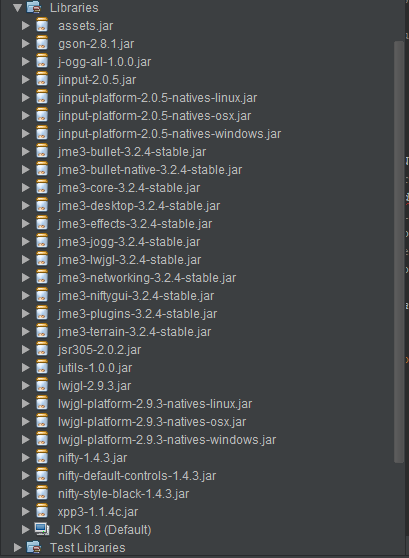Click the Test Libraries folder icon
Image resolution: width=409 pixels, height=558 pixels.
pyautogui.click(x=34, y=547)
